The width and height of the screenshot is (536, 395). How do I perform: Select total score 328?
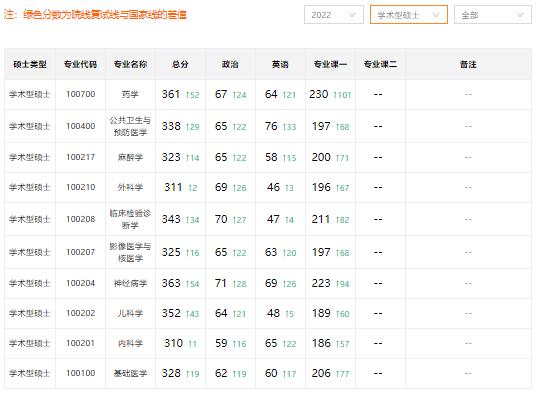click(x=171, y=373)
